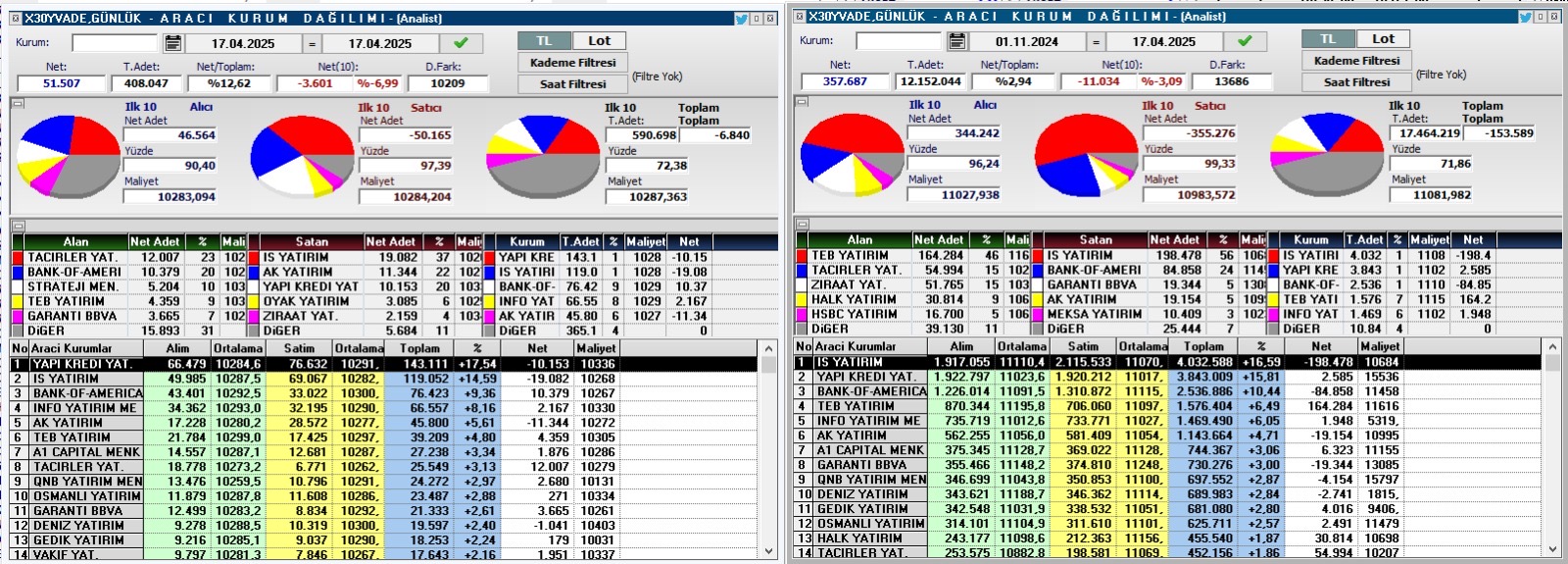The width and height of the screenshot is (1568, 564).
Task: Click equals button between dates, Net 51.507 window
Action: pos(312,43)
